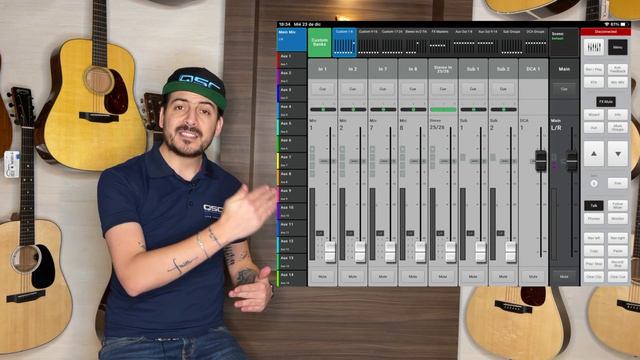This screenshot has width=640, height=360.
Task: Open the DCA Groups bank
Action: point(535,43)
